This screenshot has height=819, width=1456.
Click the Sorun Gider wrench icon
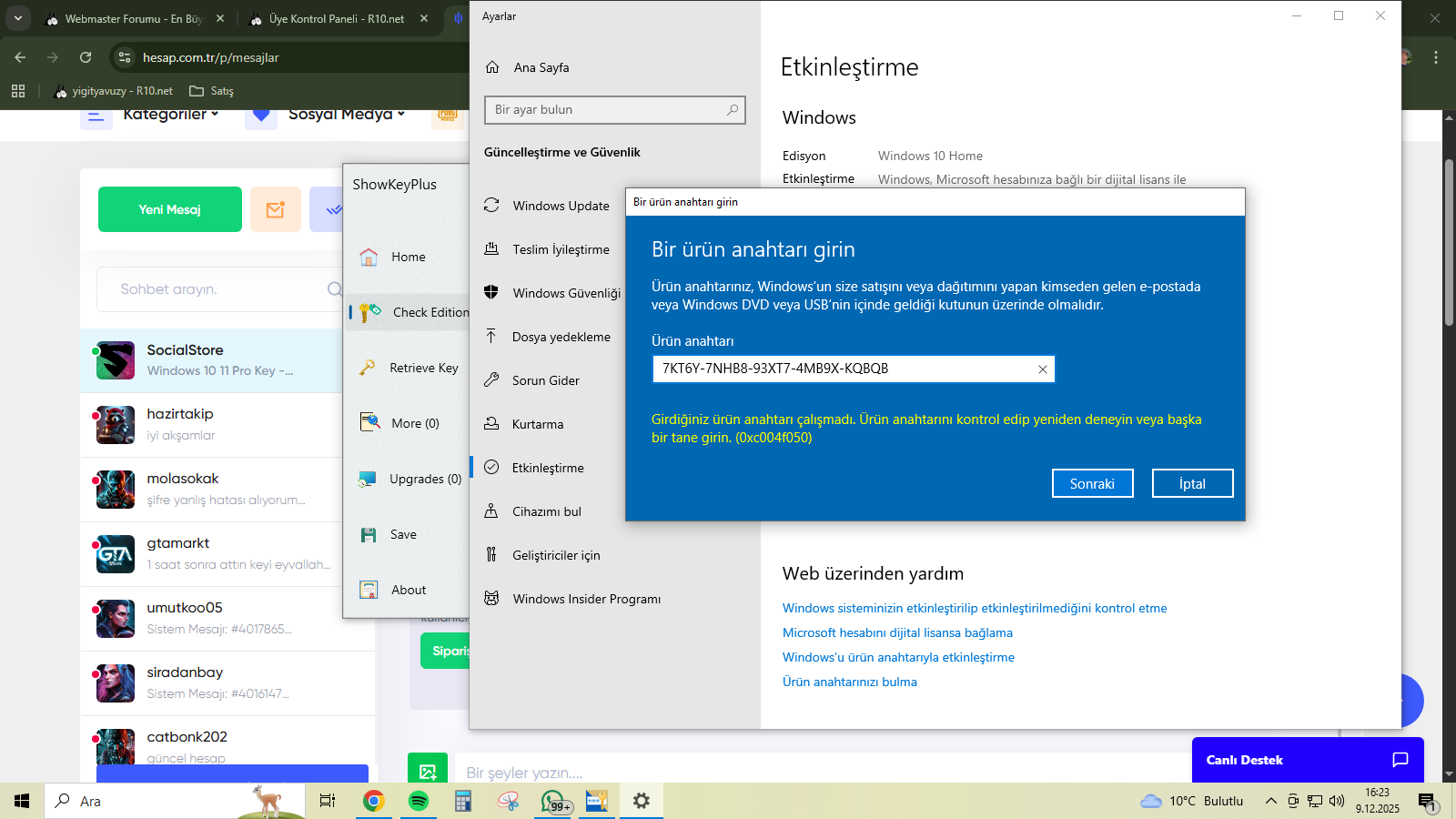tap(491, 380)
